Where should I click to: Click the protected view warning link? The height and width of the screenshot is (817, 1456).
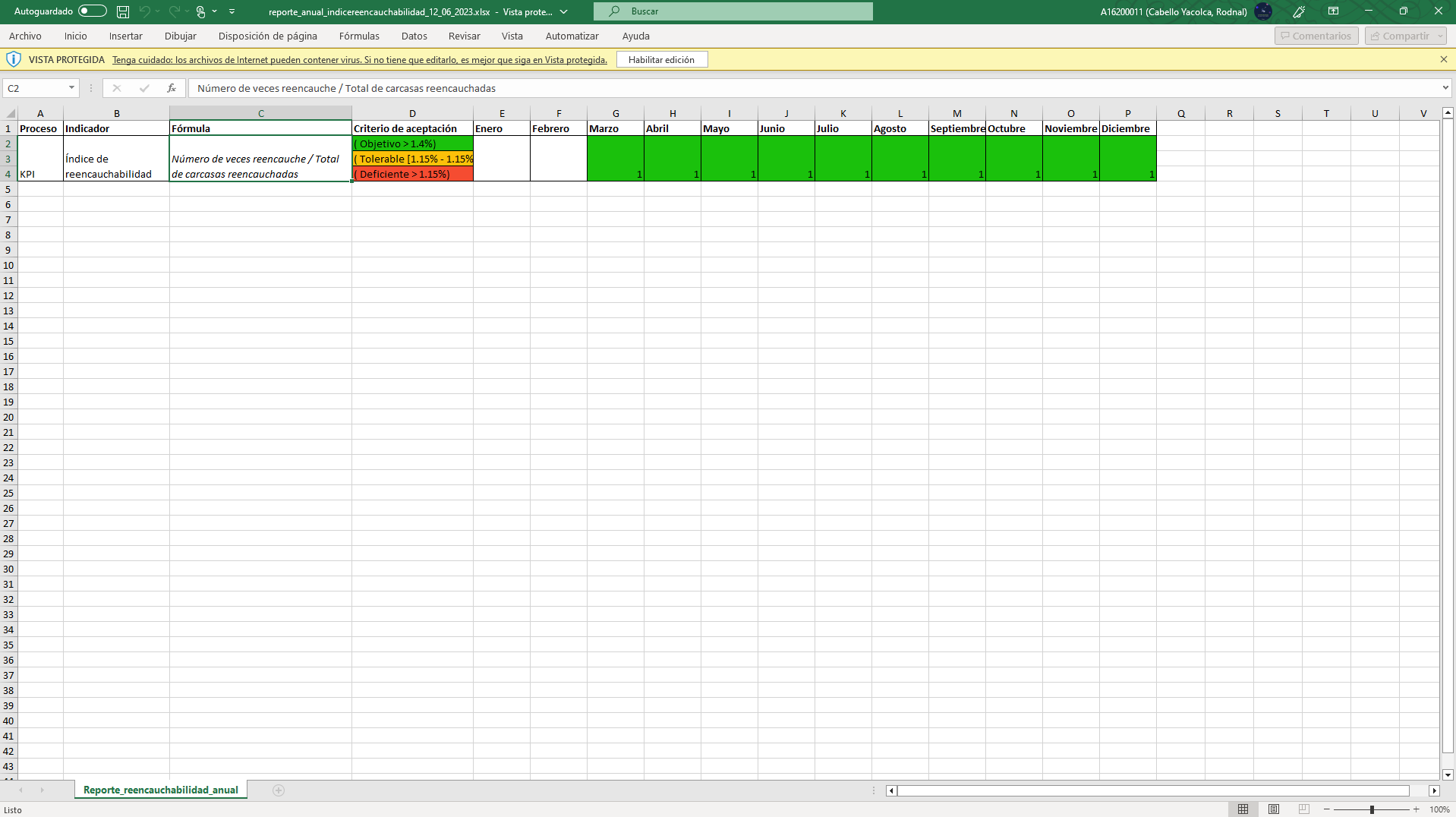click(x=359, y=60)
